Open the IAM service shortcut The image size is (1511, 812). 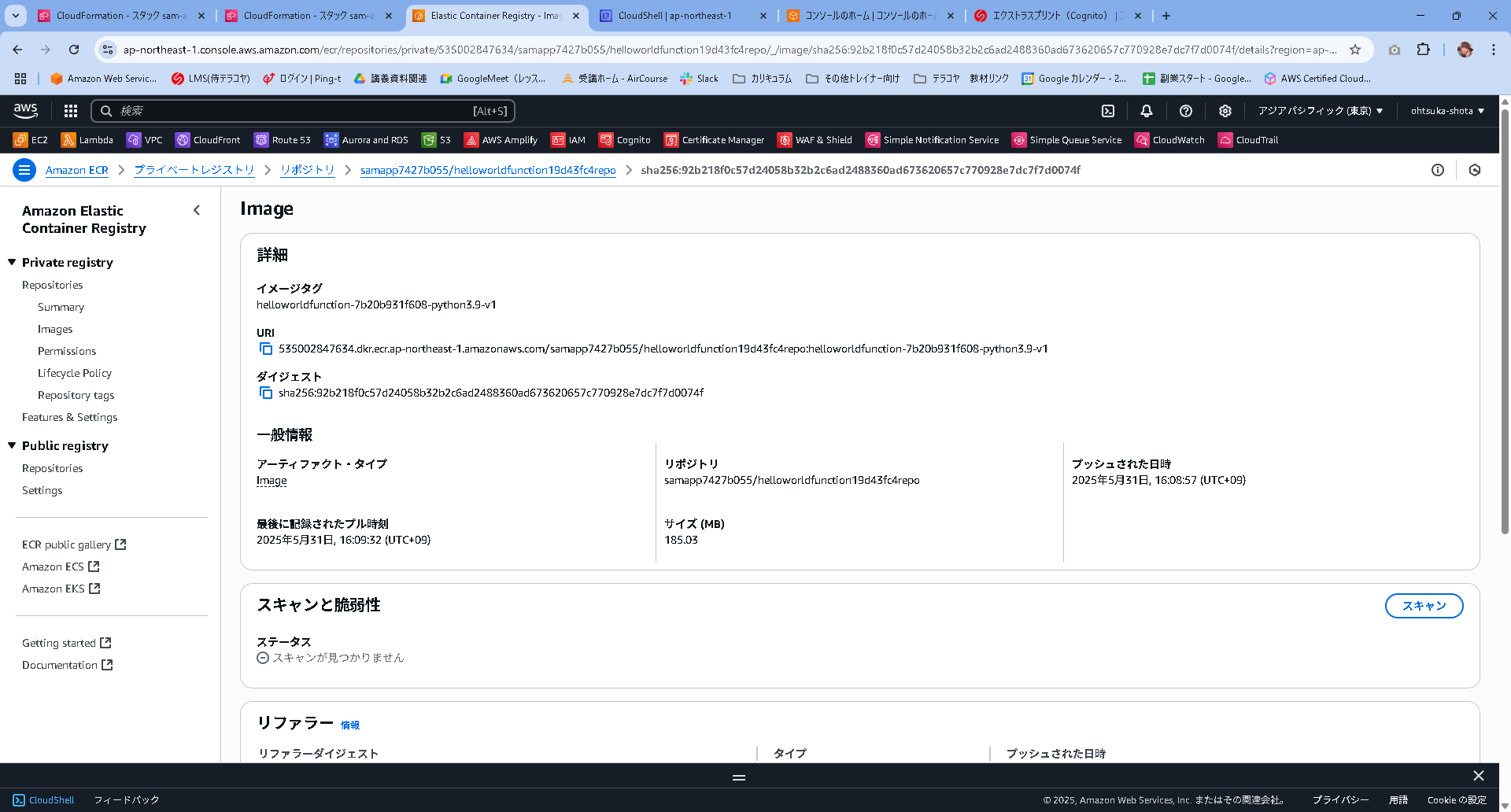(568, 140)
